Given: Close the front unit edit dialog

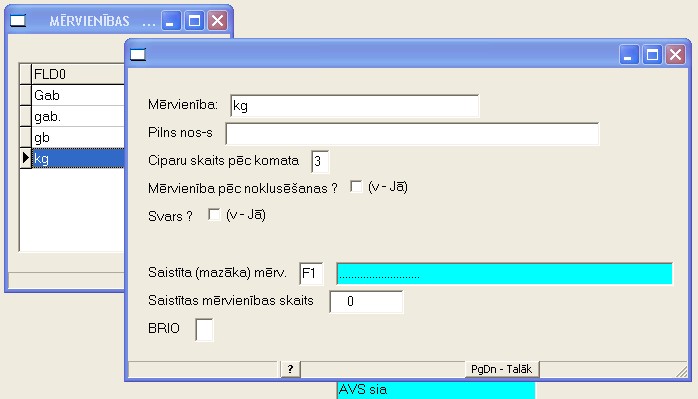Looking at the screenshot, I should [675, 55].
